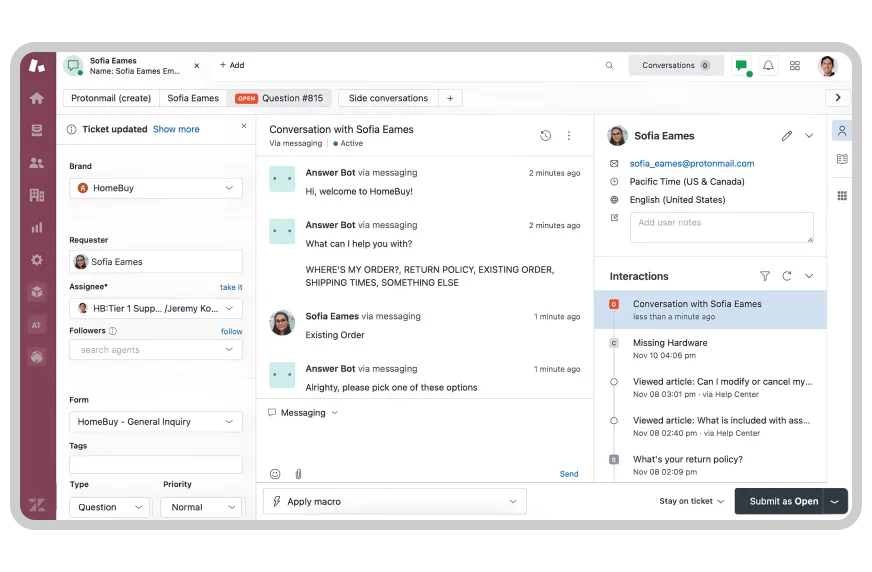Open the Followers search agents dropdown
Image resolution: width=872 pixels, height=572 pixels.
(156, 350)
